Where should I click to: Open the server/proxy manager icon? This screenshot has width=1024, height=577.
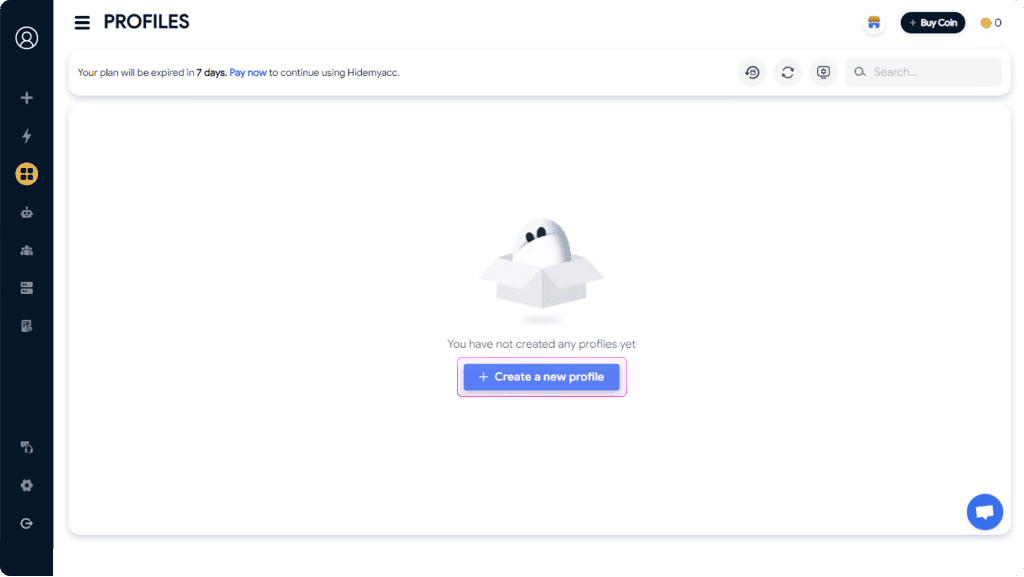(27, 288)
